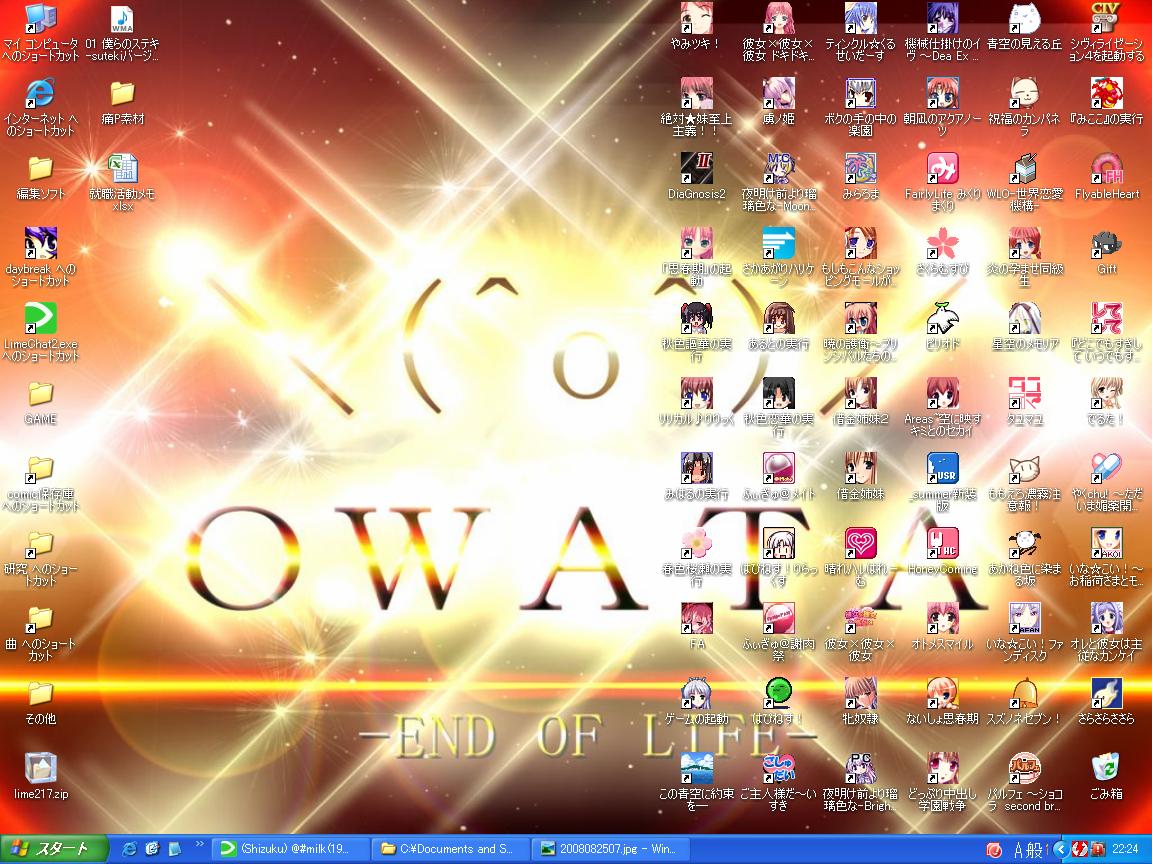Select the さくらむすび shortcut icon

point(943,244)
